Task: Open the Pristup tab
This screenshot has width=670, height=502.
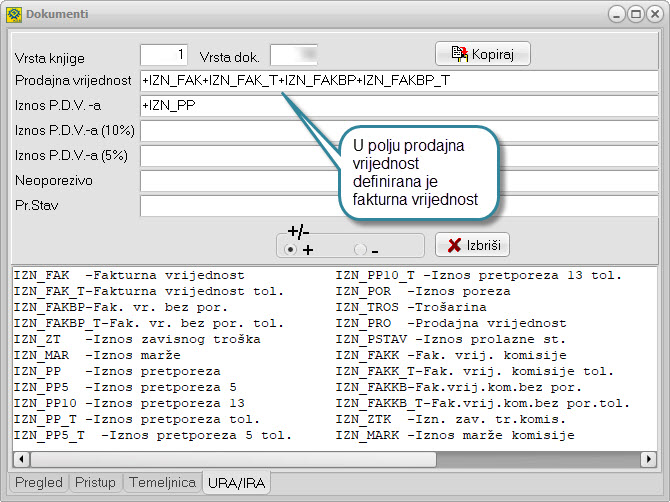Action: (x=96, y=483)
